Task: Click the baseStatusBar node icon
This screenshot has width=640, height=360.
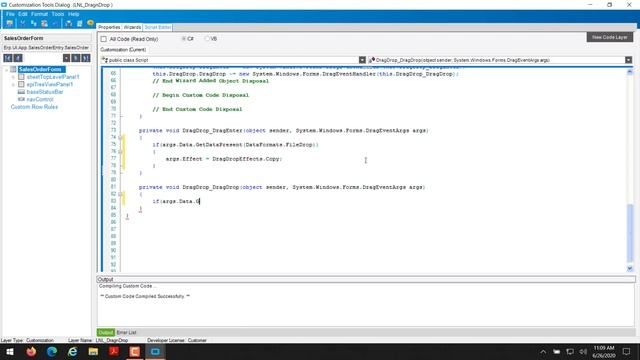Action: [x=21, y=92]
